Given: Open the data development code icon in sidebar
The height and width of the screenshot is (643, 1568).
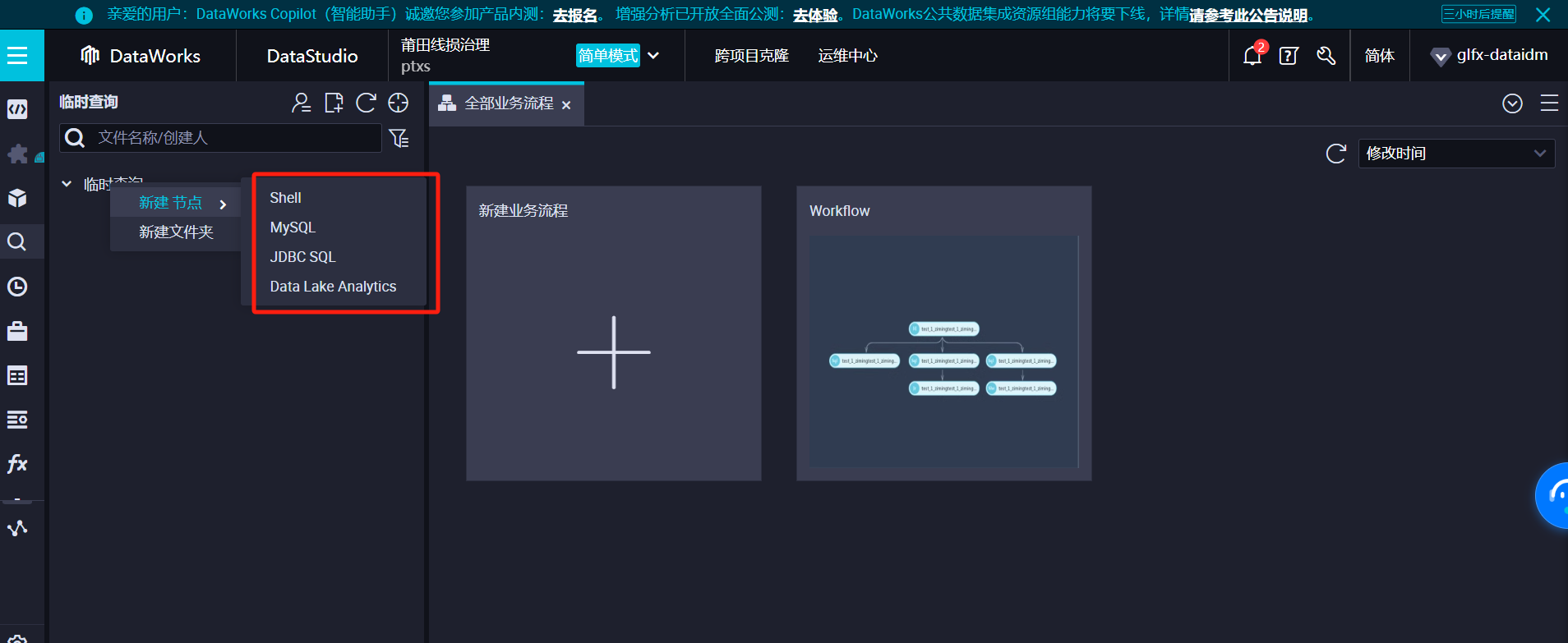Looking at the screenshot, I should pyautogui.click(x=17, y=109).
